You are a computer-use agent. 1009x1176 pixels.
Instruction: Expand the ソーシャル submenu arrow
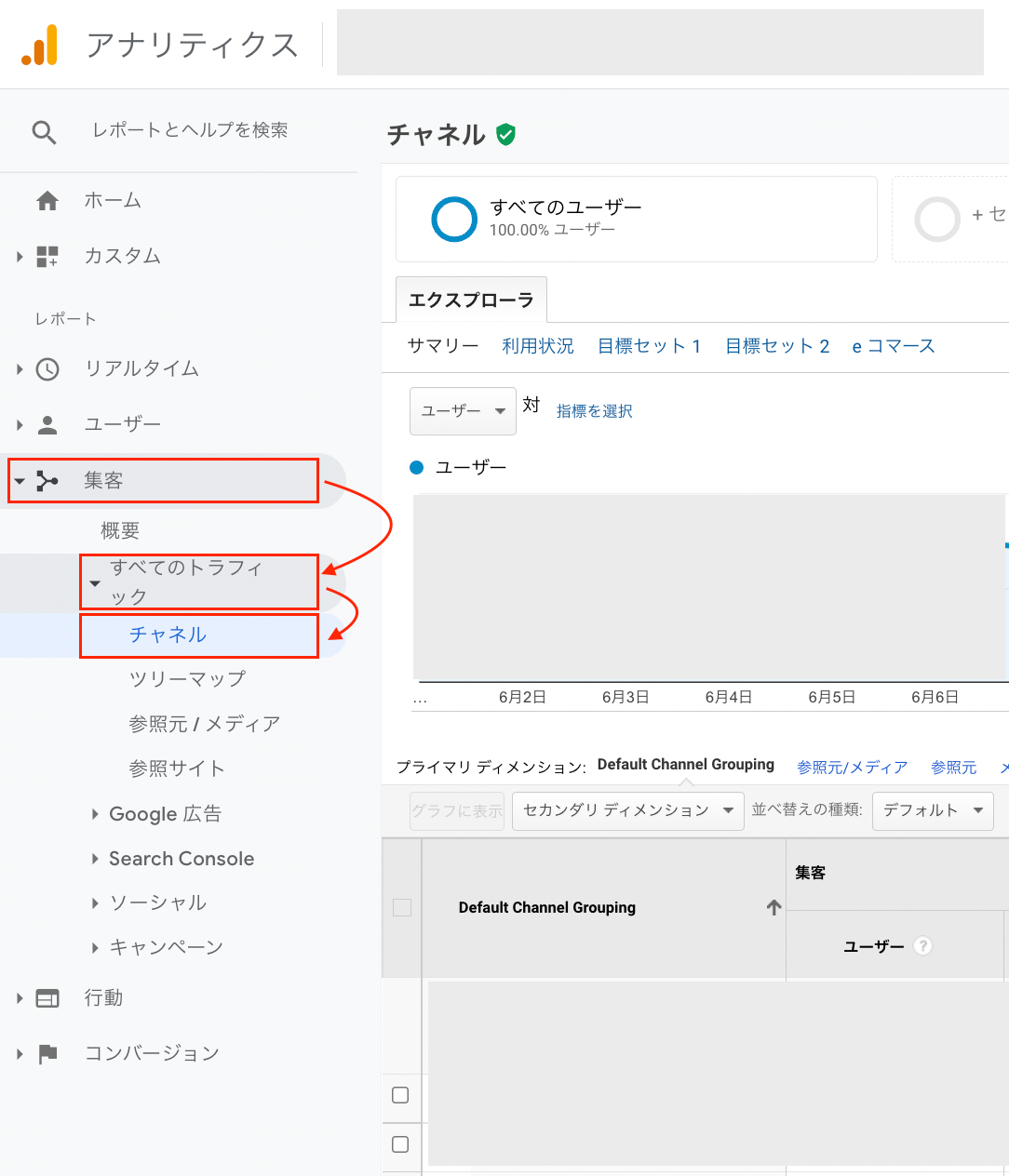(x=94, y=902)
